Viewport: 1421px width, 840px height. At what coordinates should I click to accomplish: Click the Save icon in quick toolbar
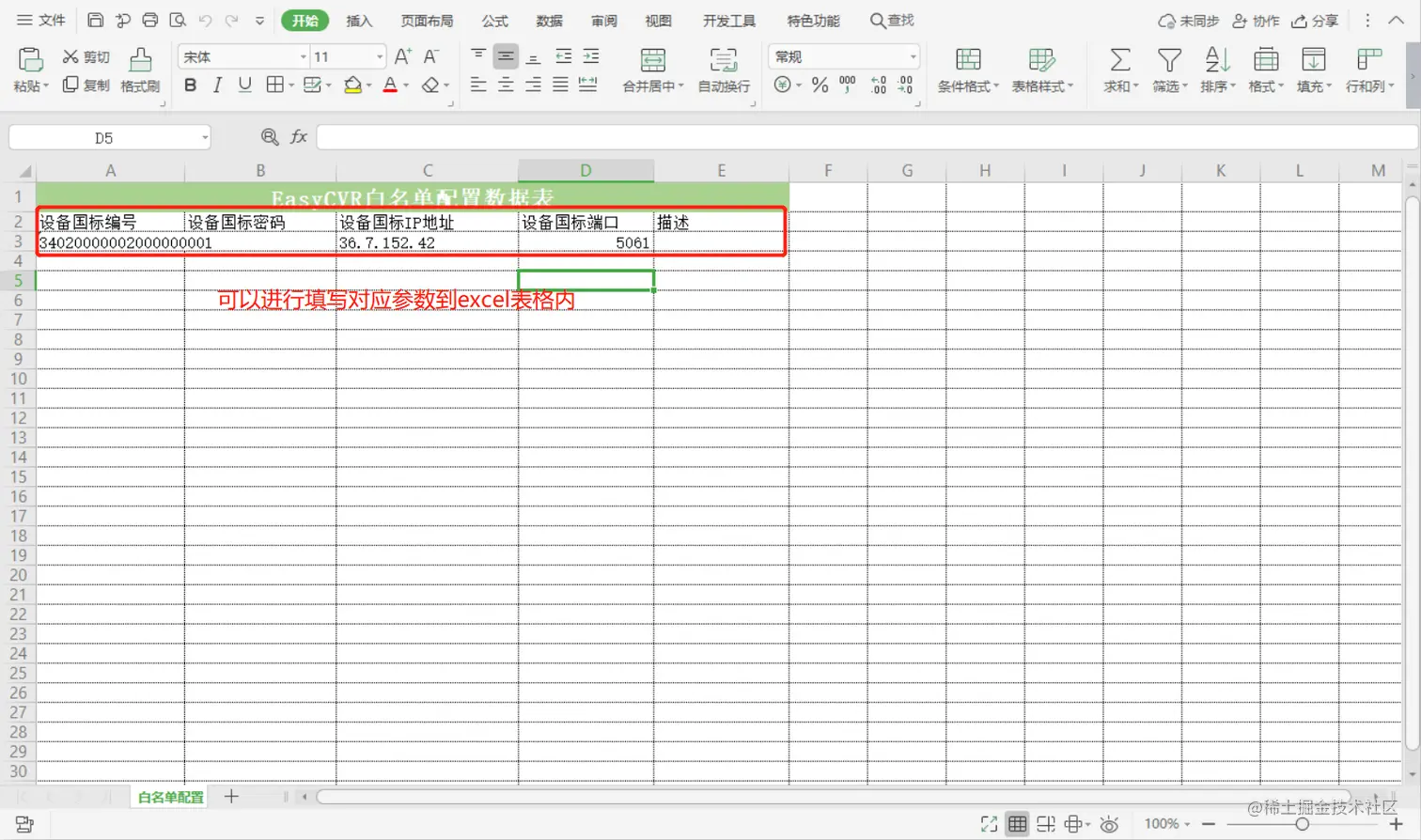point(95,20)
